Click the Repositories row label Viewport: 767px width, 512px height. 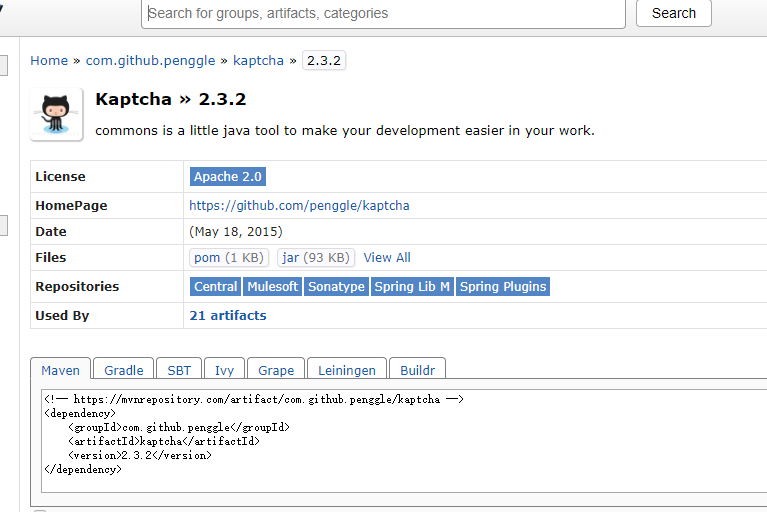(77, 287)
